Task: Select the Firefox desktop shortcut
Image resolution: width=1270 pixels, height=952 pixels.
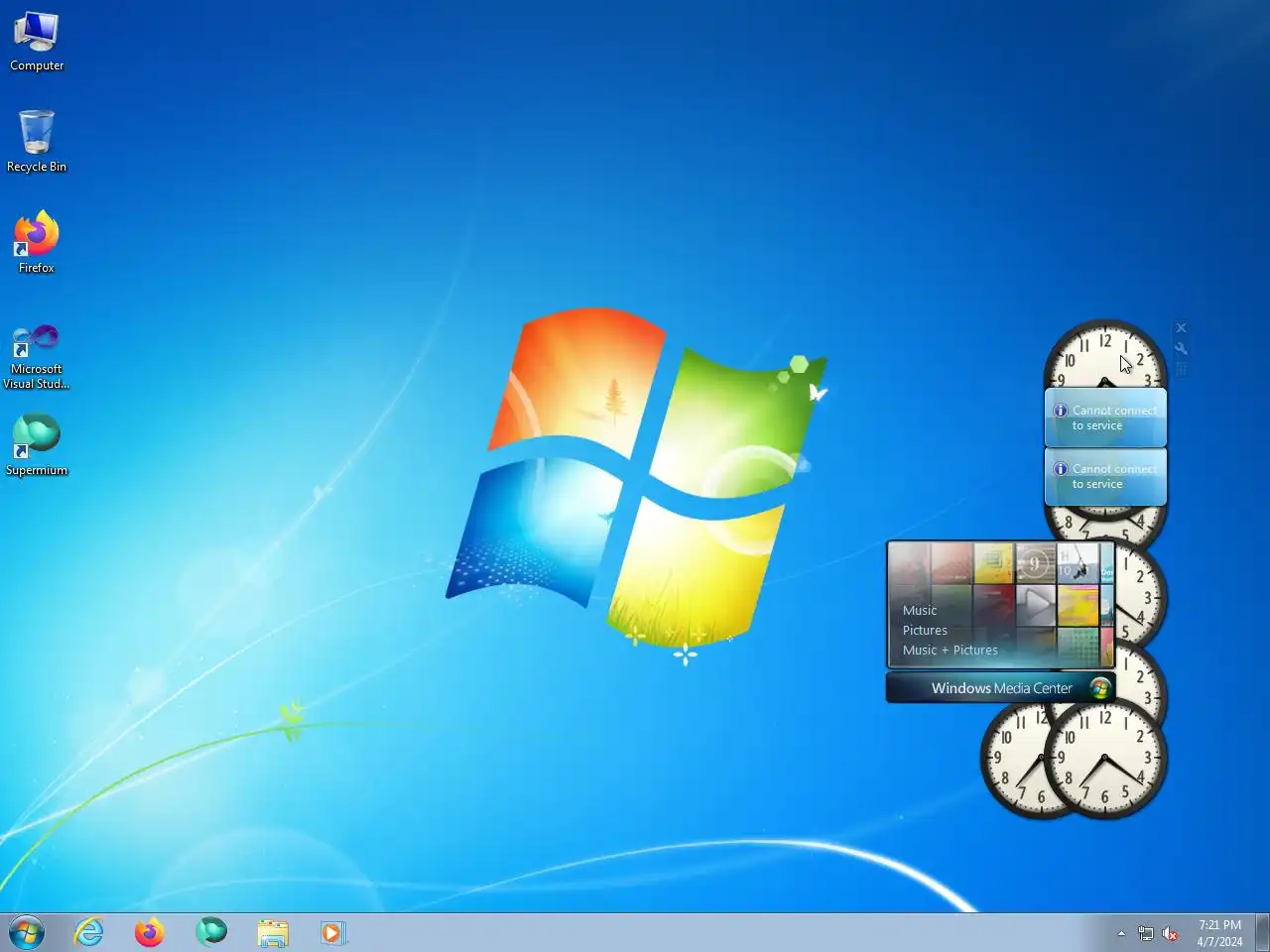Action: (37, 243)
